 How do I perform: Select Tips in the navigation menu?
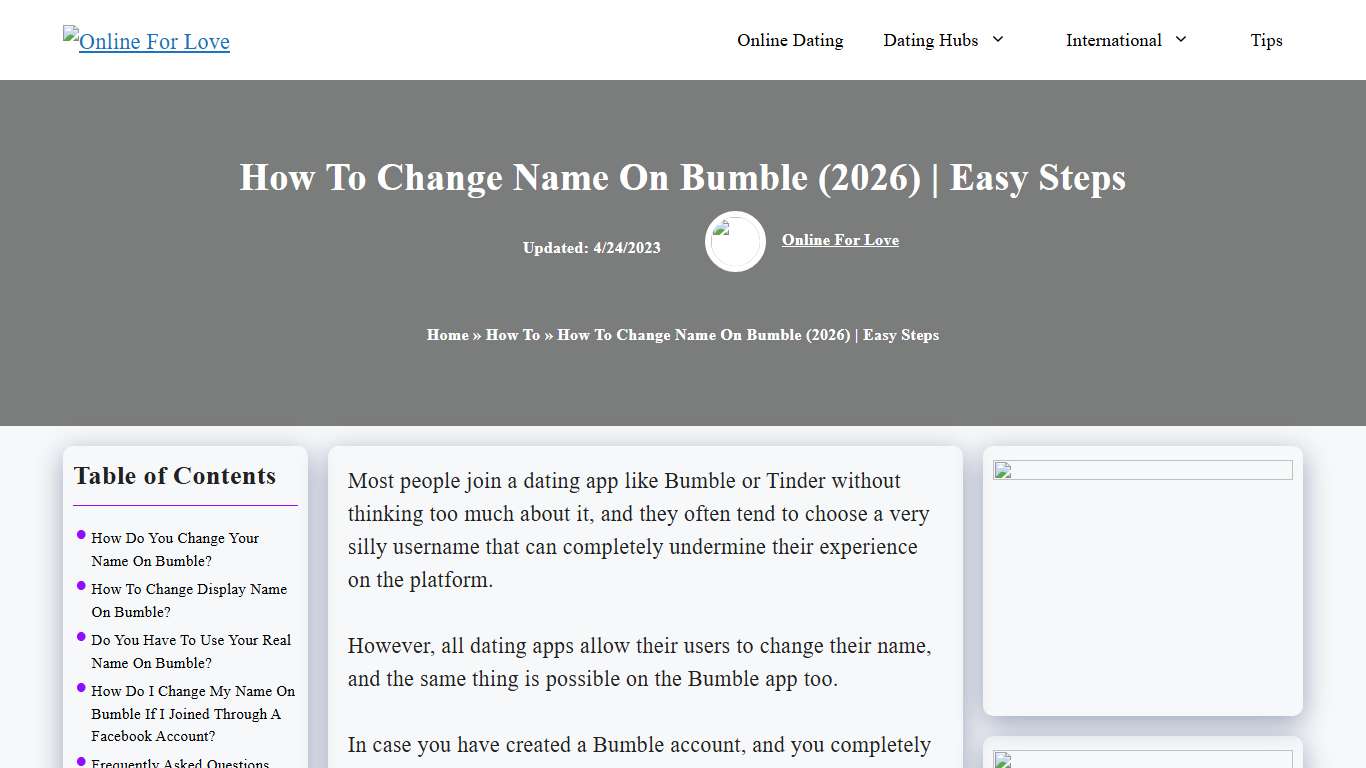[1266, 41]
